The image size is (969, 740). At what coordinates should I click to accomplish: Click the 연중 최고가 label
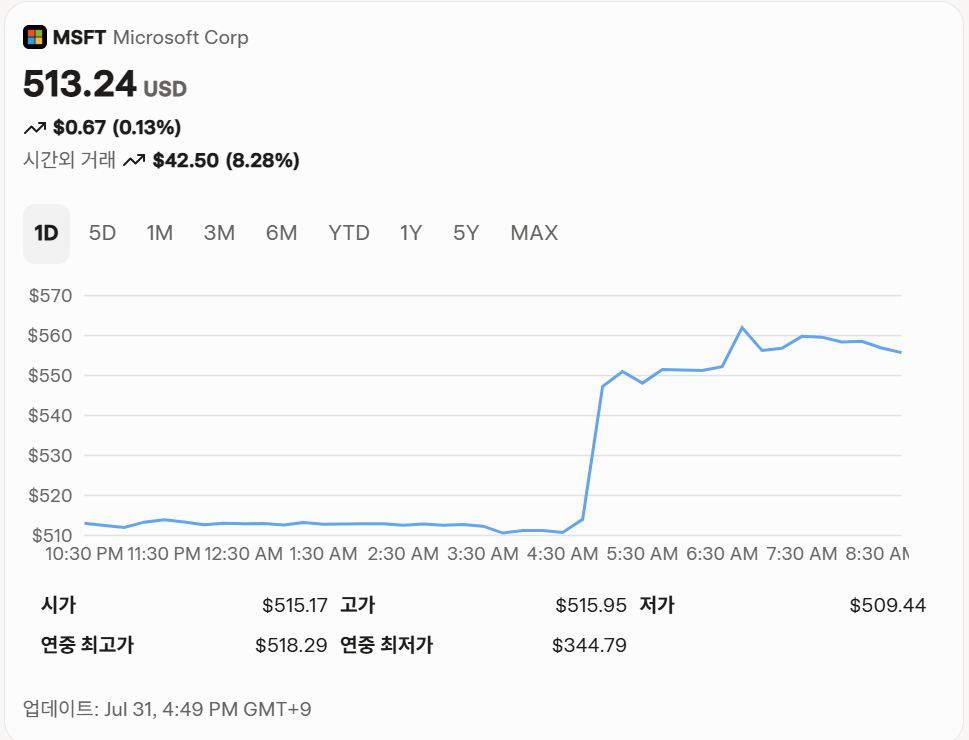pos(88,645)
